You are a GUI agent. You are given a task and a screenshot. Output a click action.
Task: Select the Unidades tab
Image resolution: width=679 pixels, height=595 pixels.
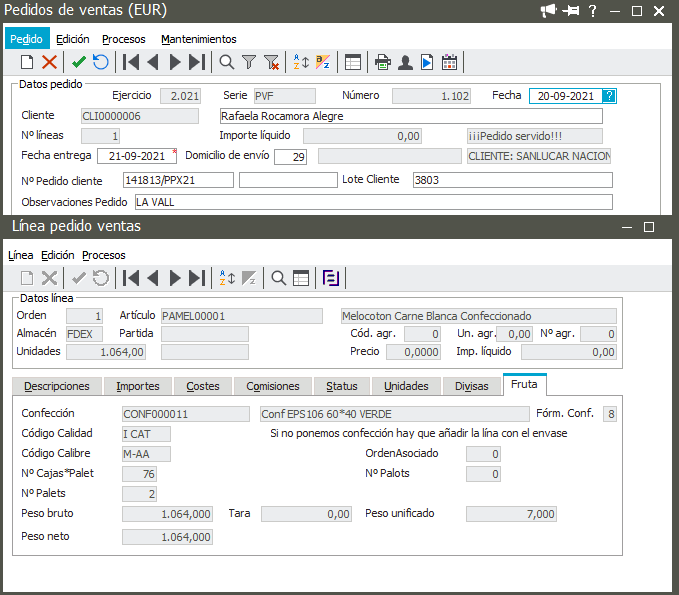[x=406, y=386]
